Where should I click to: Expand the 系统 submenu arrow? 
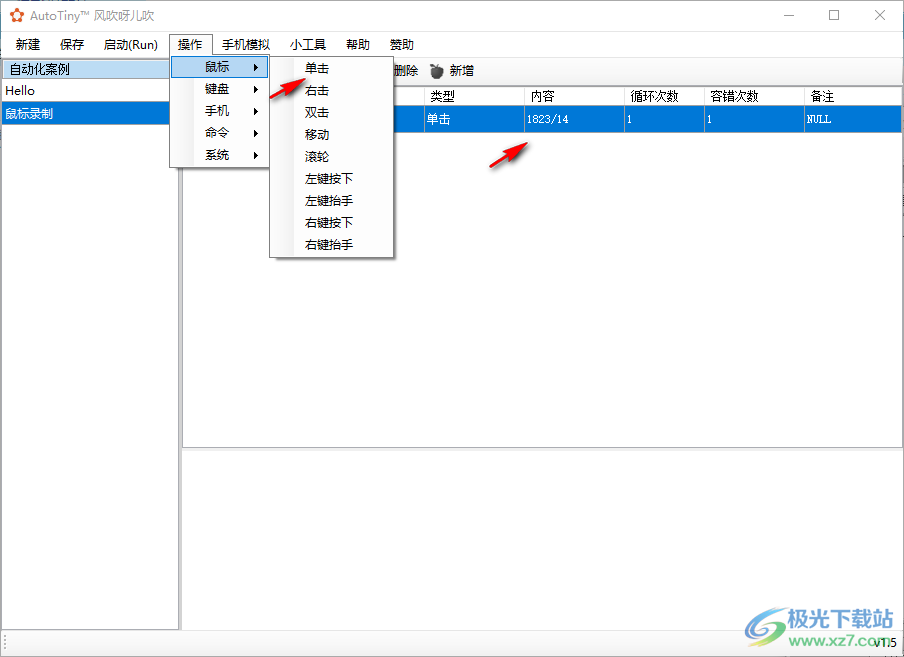[x=256, y=155]
